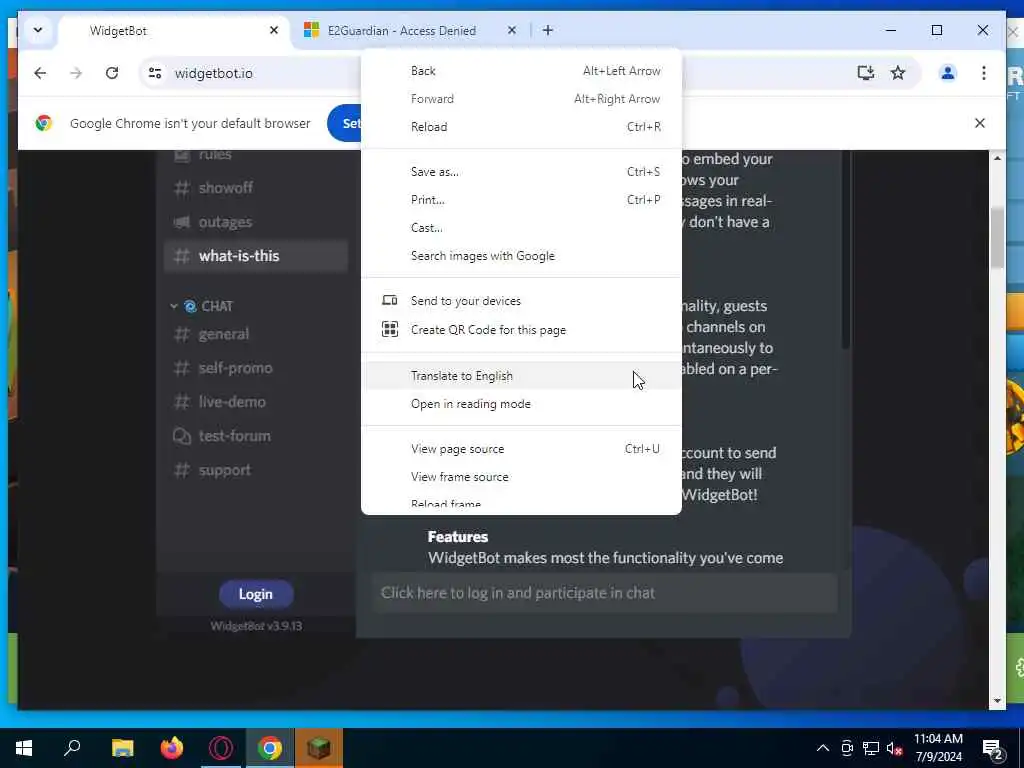The width and height of the screenshot is (1024, 768).
Task: Switch to the E2Guardian - Access Denied tab
Action: [x=412, y=31]
